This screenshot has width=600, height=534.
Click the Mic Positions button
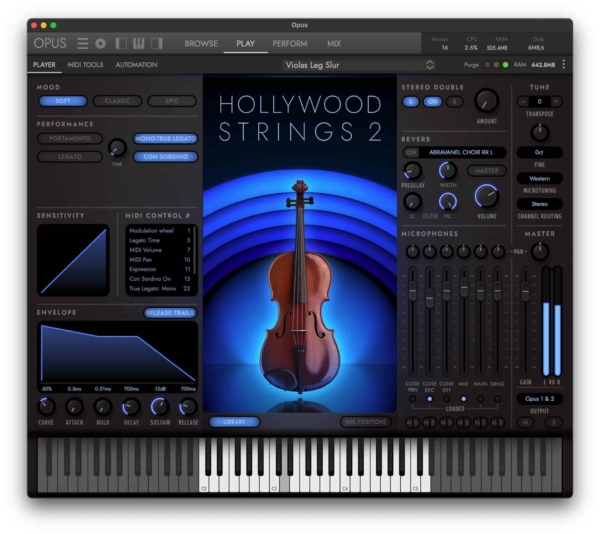(x=366, y=422)
